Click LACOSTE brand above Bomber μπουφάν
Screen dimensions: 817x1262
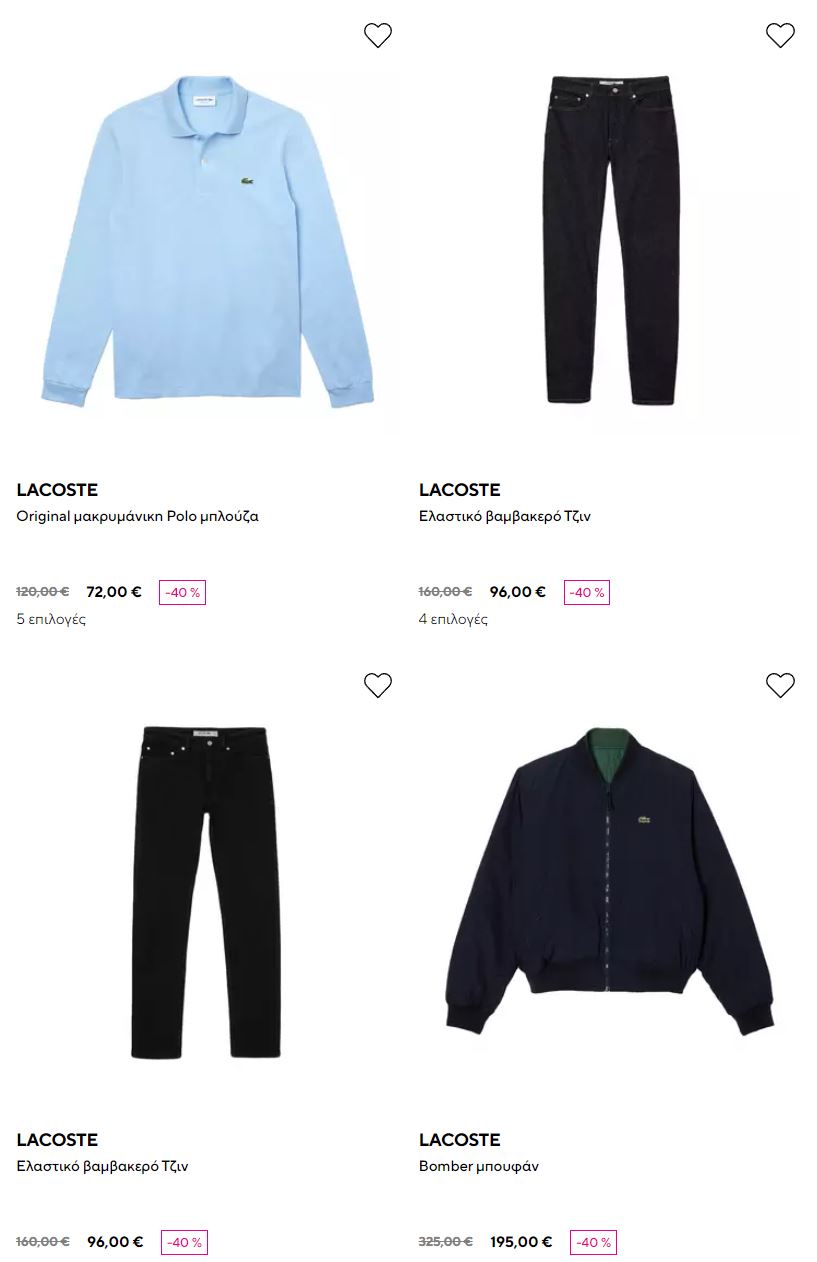point(460,1140)
